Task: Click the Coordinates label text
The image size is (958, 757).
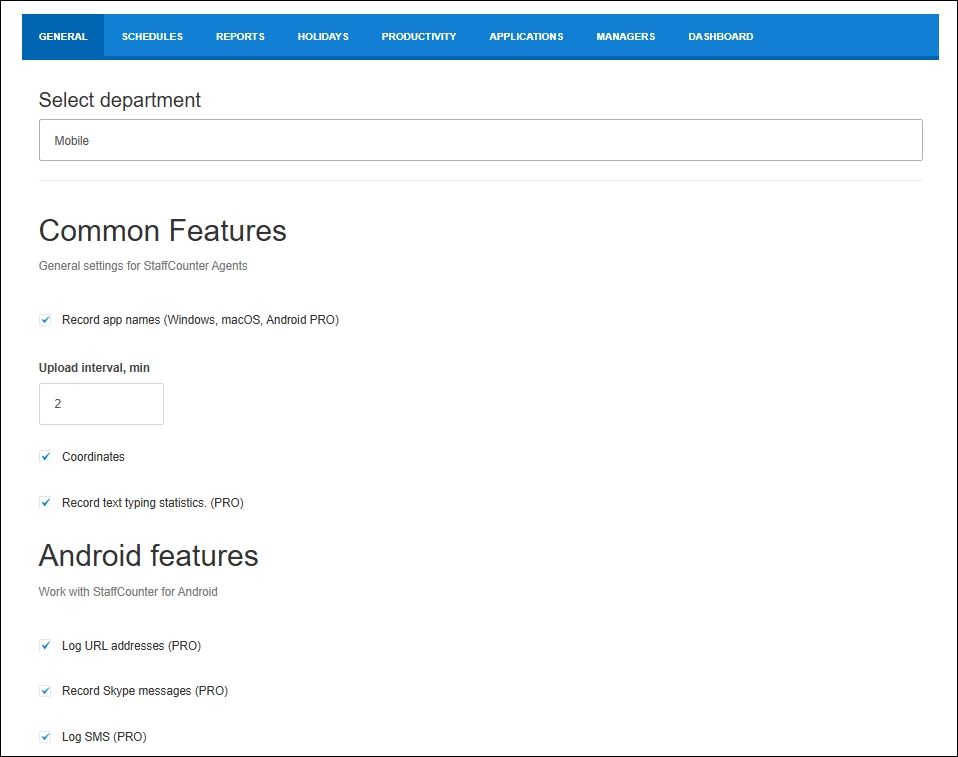Action: coord(93,457)
